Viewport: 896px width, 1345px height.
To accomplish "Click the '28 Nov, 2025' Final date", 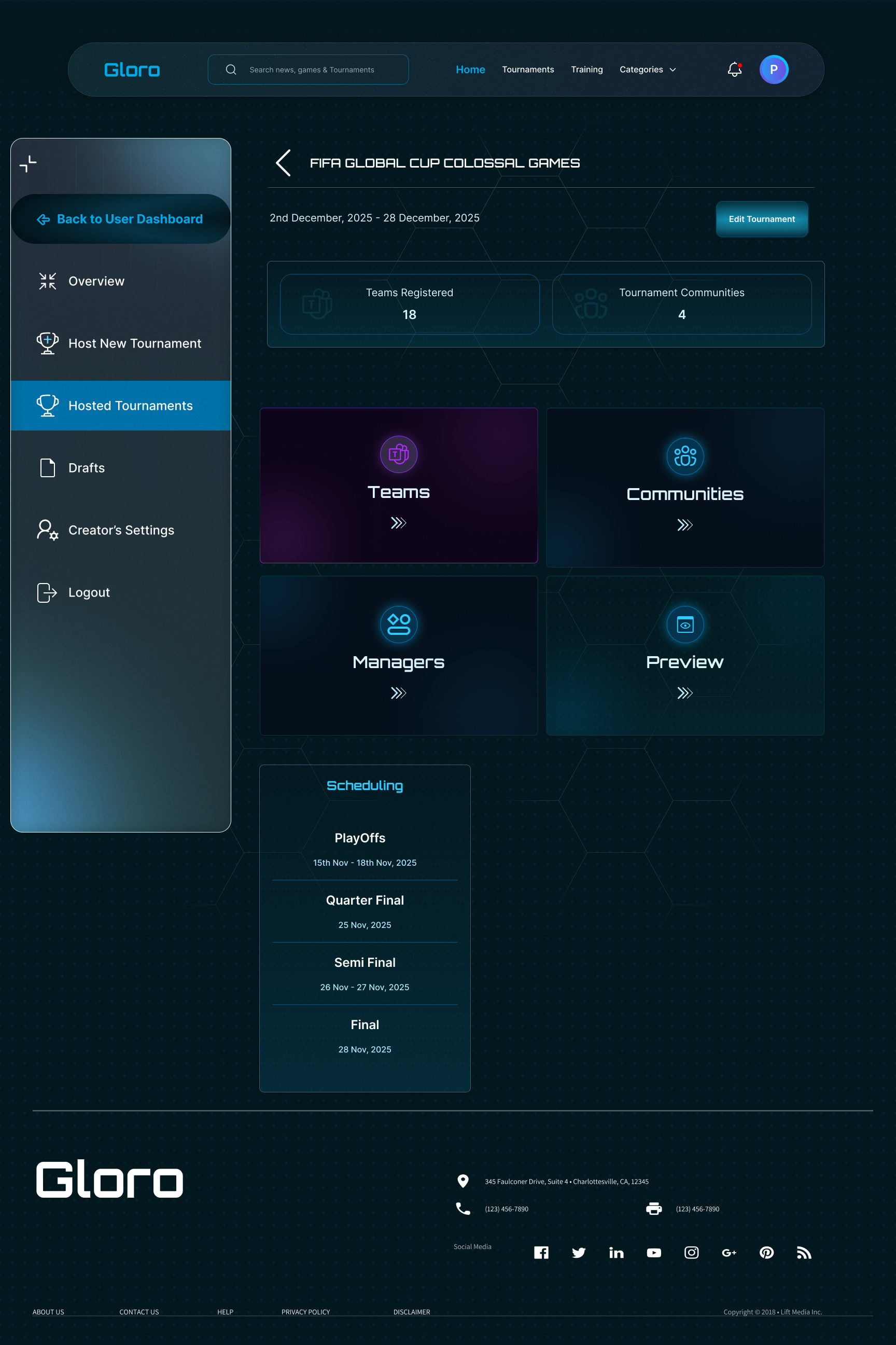I will (365, 1049).
